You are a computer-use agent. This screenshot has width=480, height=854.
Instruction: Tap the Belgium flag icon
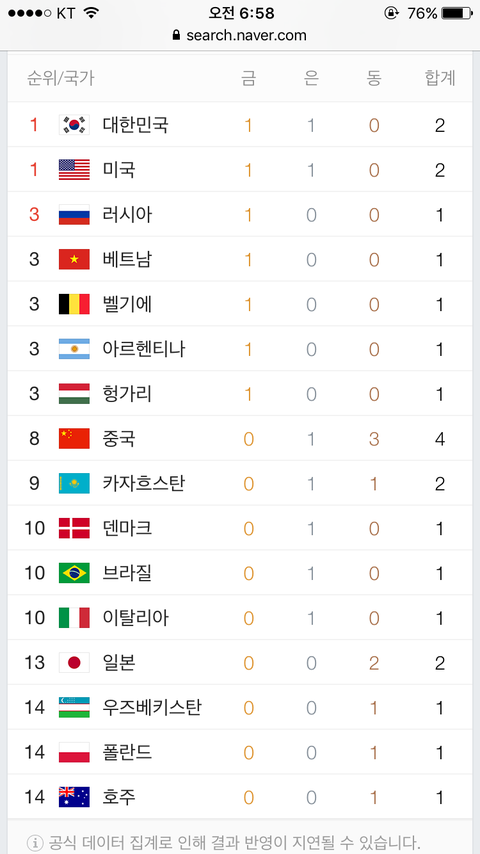(74, 304)
